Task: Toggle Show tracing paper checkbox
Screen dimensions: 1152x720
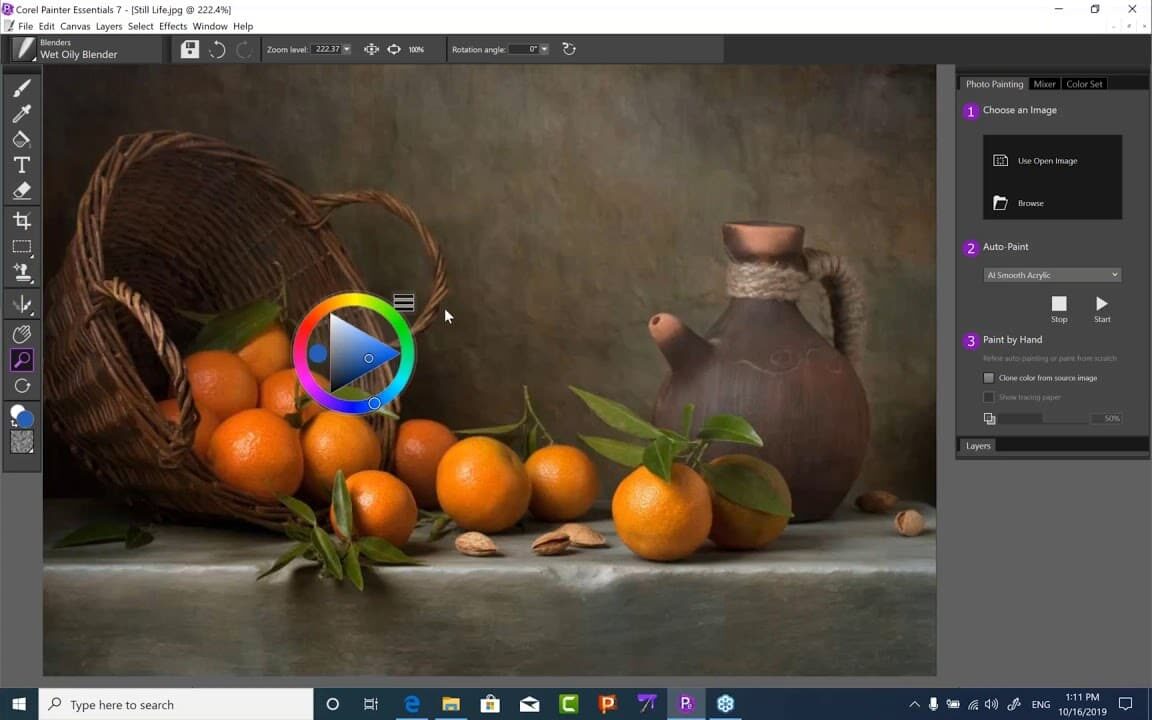Action: (x=989, y=397)
